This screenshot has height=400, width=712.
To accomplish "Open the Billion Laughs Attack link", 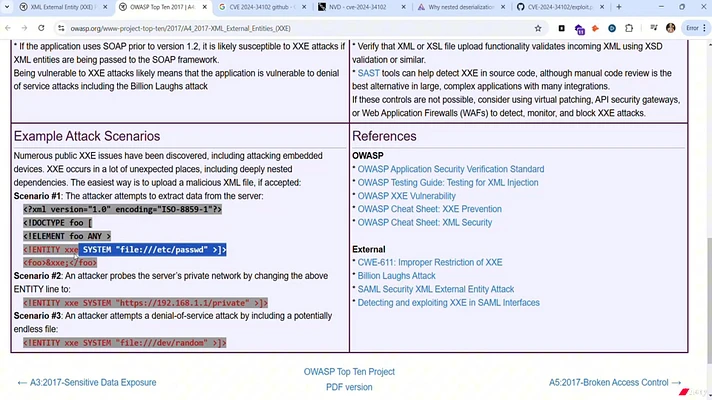I will click(x=396, y=275).
